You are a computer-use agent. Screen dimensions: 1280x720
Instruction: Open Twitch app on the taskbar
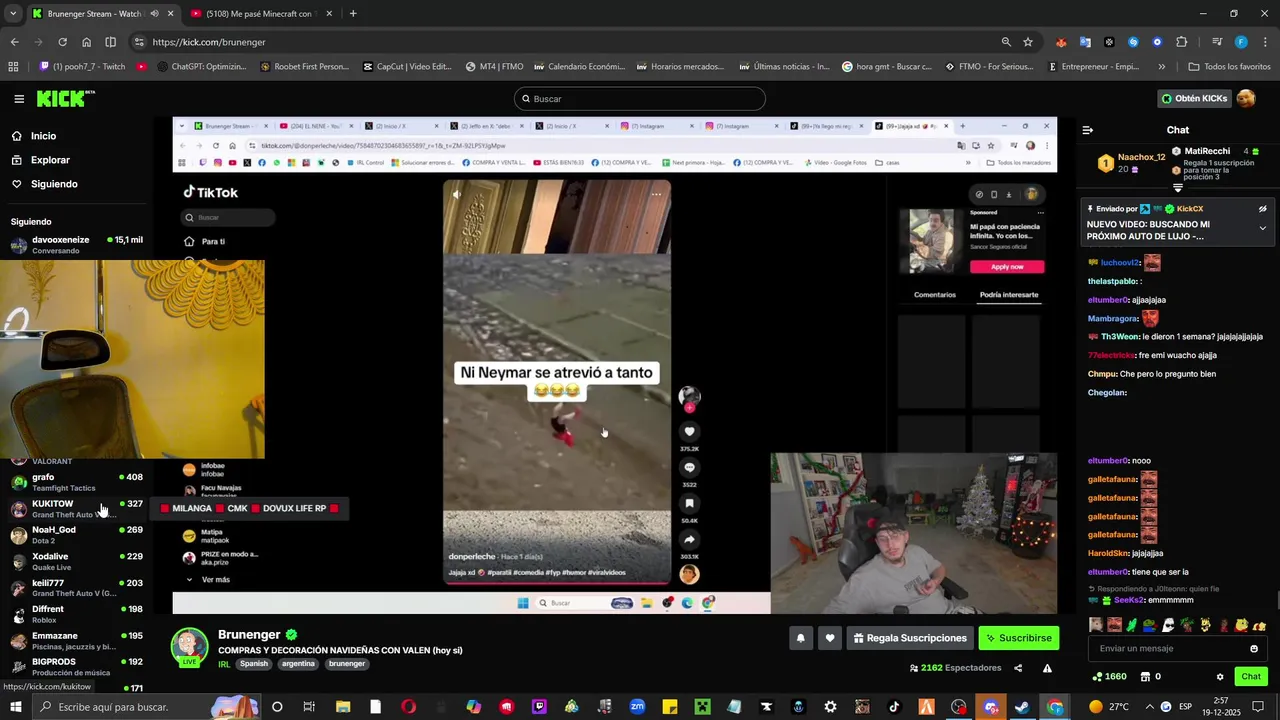(x=539, y=707)
